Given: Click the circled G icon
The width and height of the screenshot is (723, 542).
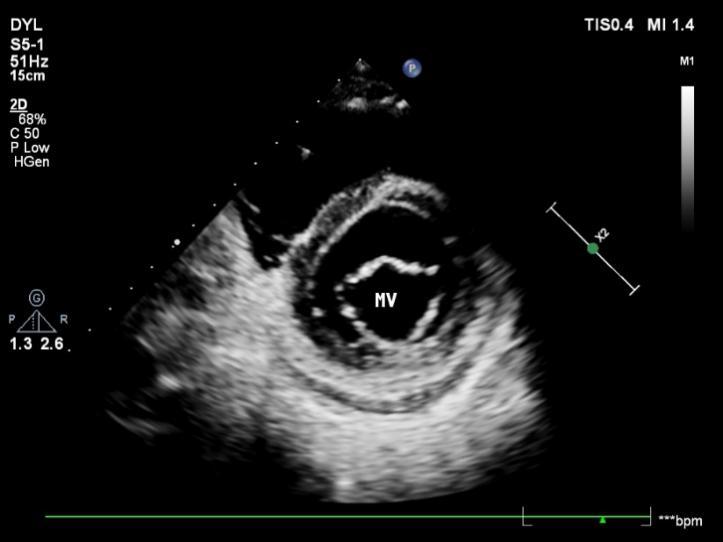Looking at the screenshot, I should [x=37, y=298].
